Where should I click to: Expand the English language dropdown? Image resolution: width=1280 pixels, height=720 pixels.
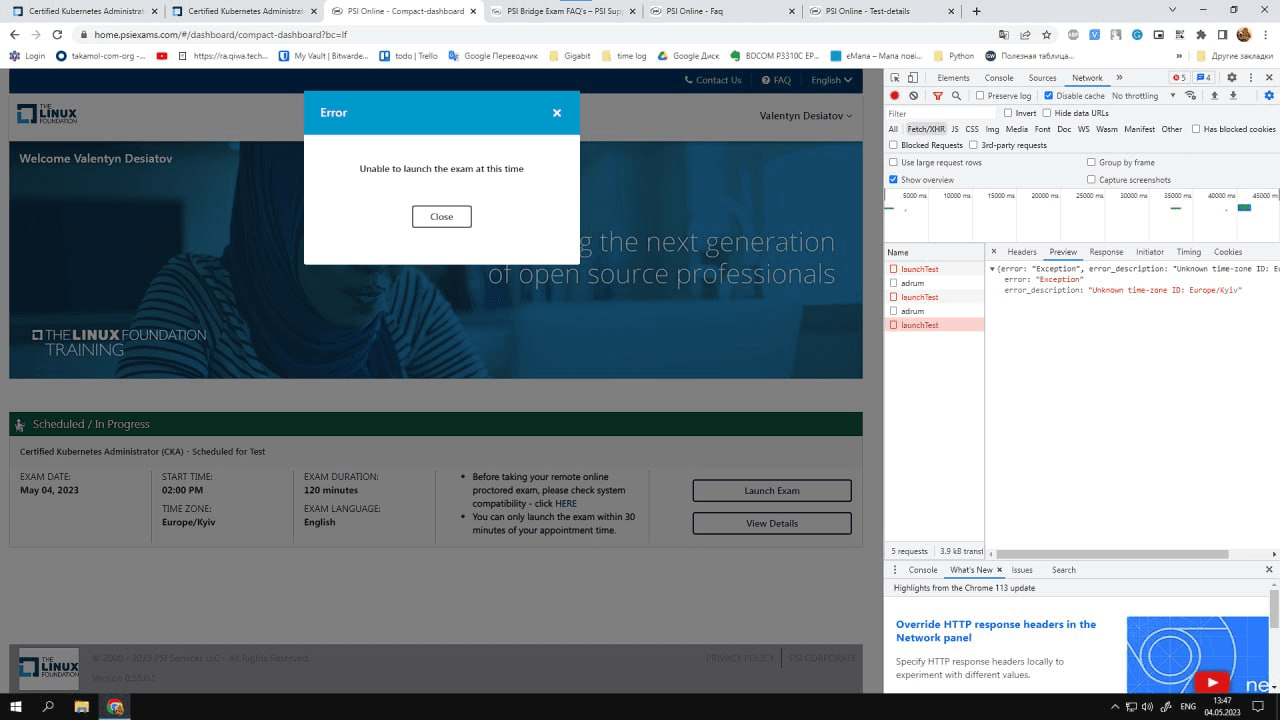(x=831, y=80)
